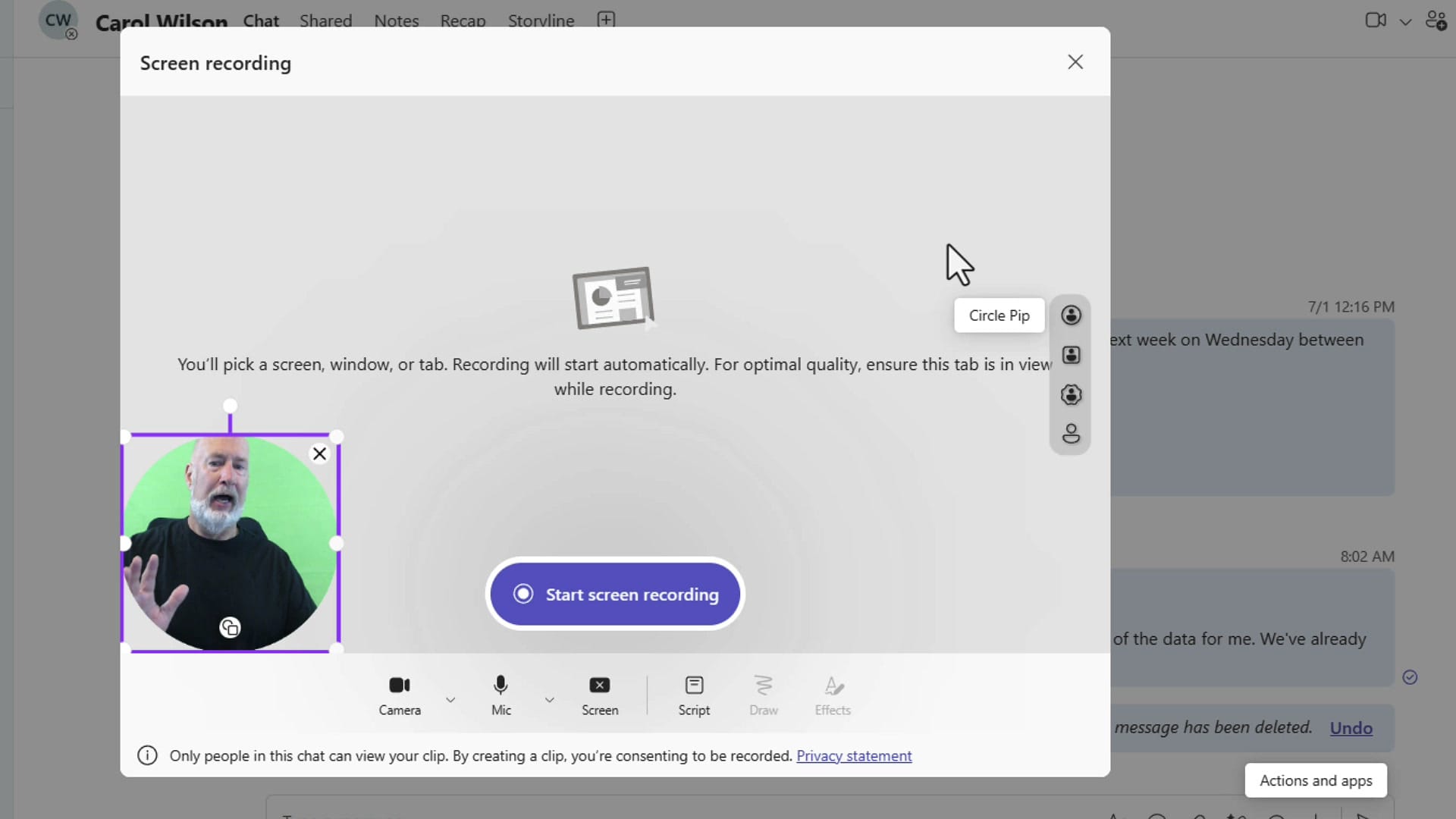Undo the deleted message
The width and height of the screenshot is (1456, 819).
point(1351,728)
